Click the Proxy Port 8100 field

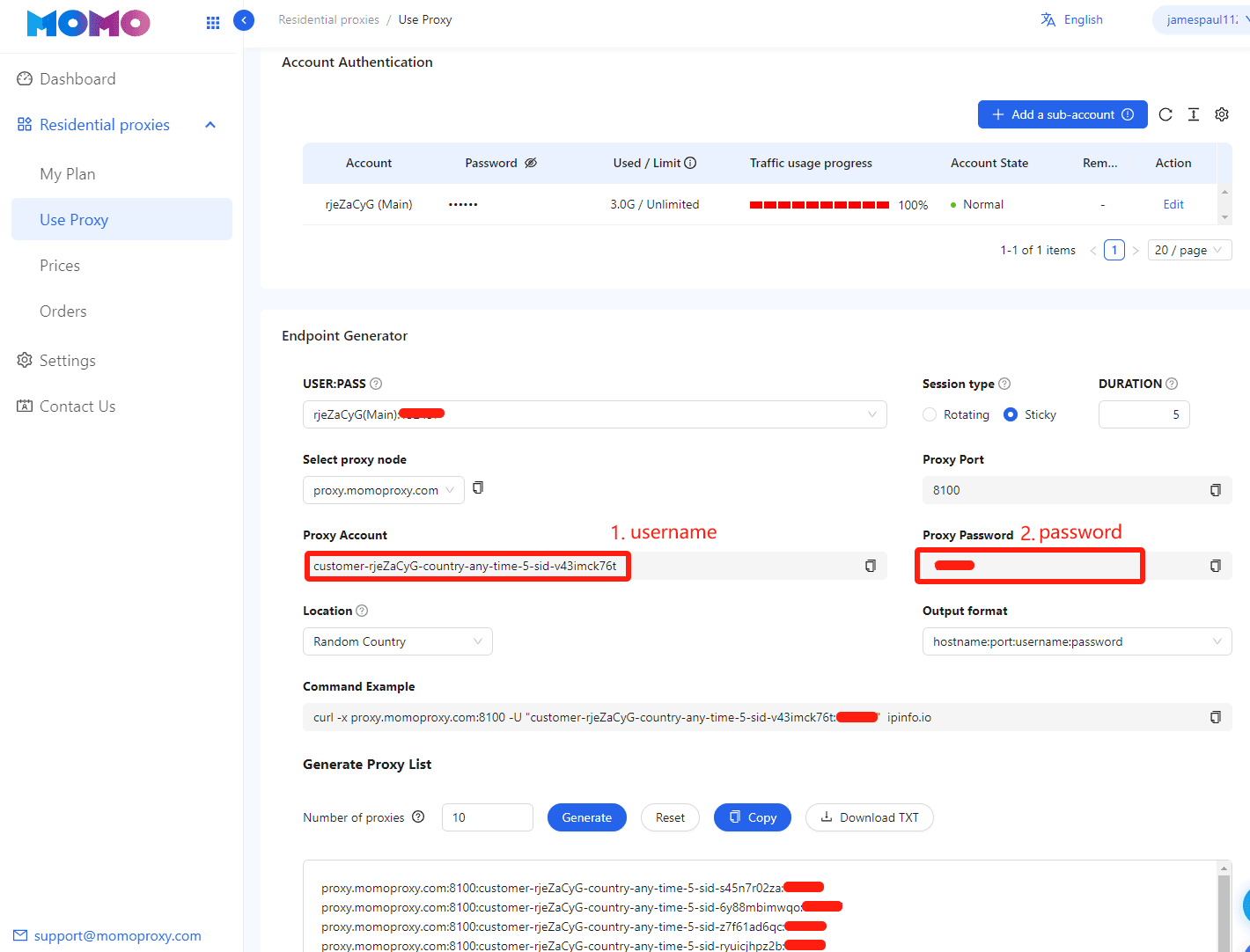pyautogui.click(x=1077, y=490)
